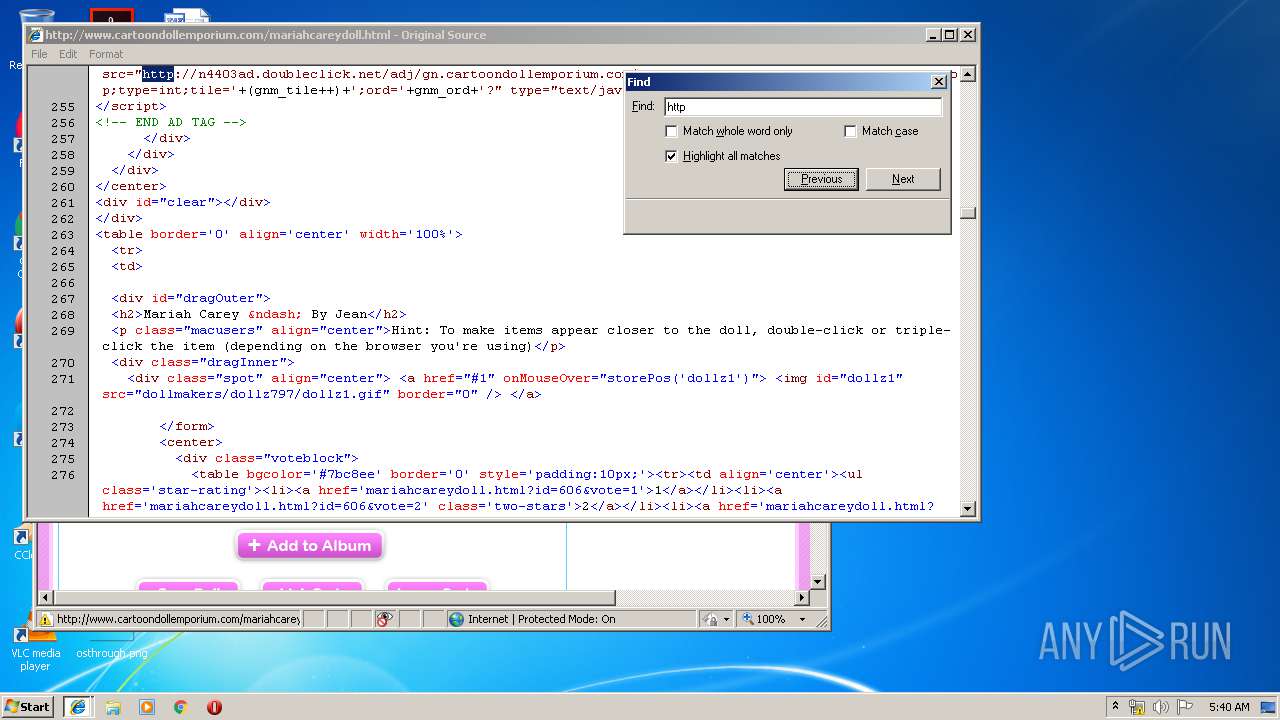
Task: Toggle Match whole word only checkbox
Action: (671, 131)
